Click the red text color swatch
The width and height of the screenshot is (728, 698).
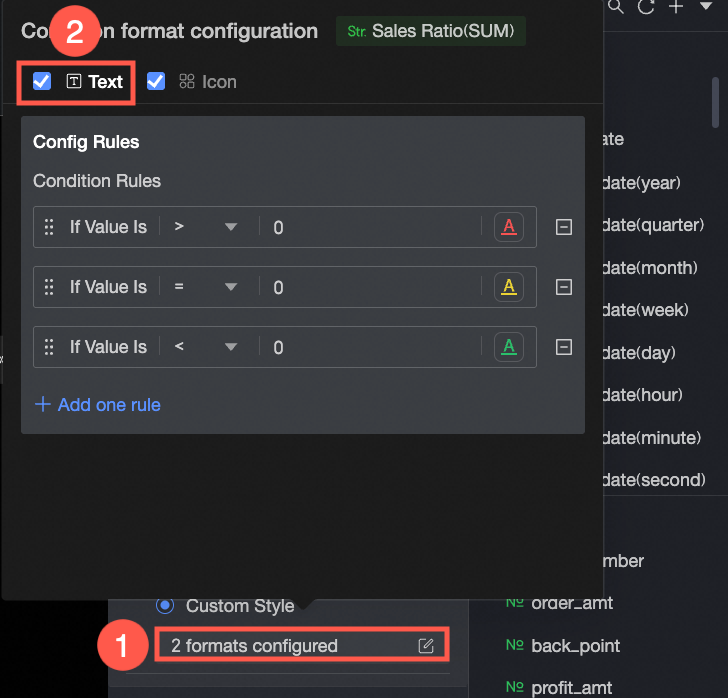pos(509,227)
